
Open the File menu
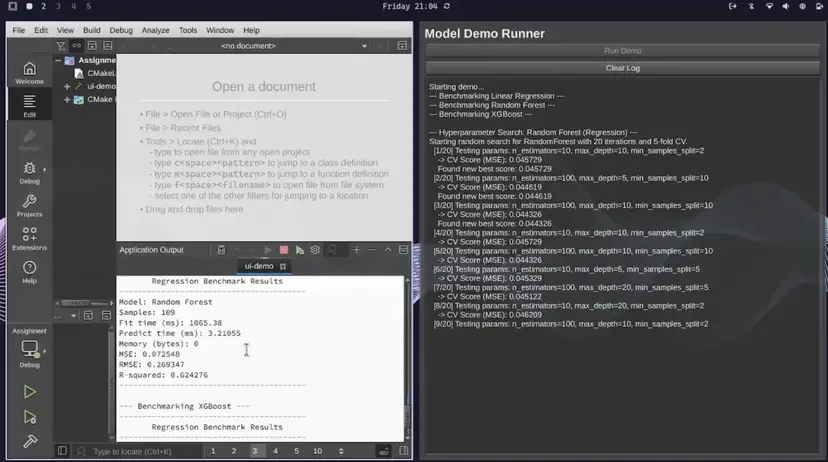pos(18,30)
